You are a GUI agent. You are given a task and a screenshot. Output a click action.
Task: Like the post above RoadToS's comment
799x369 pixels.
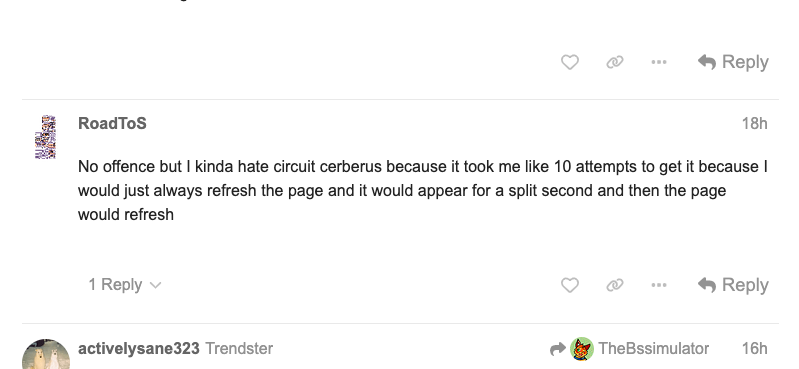tap(569, 62)
